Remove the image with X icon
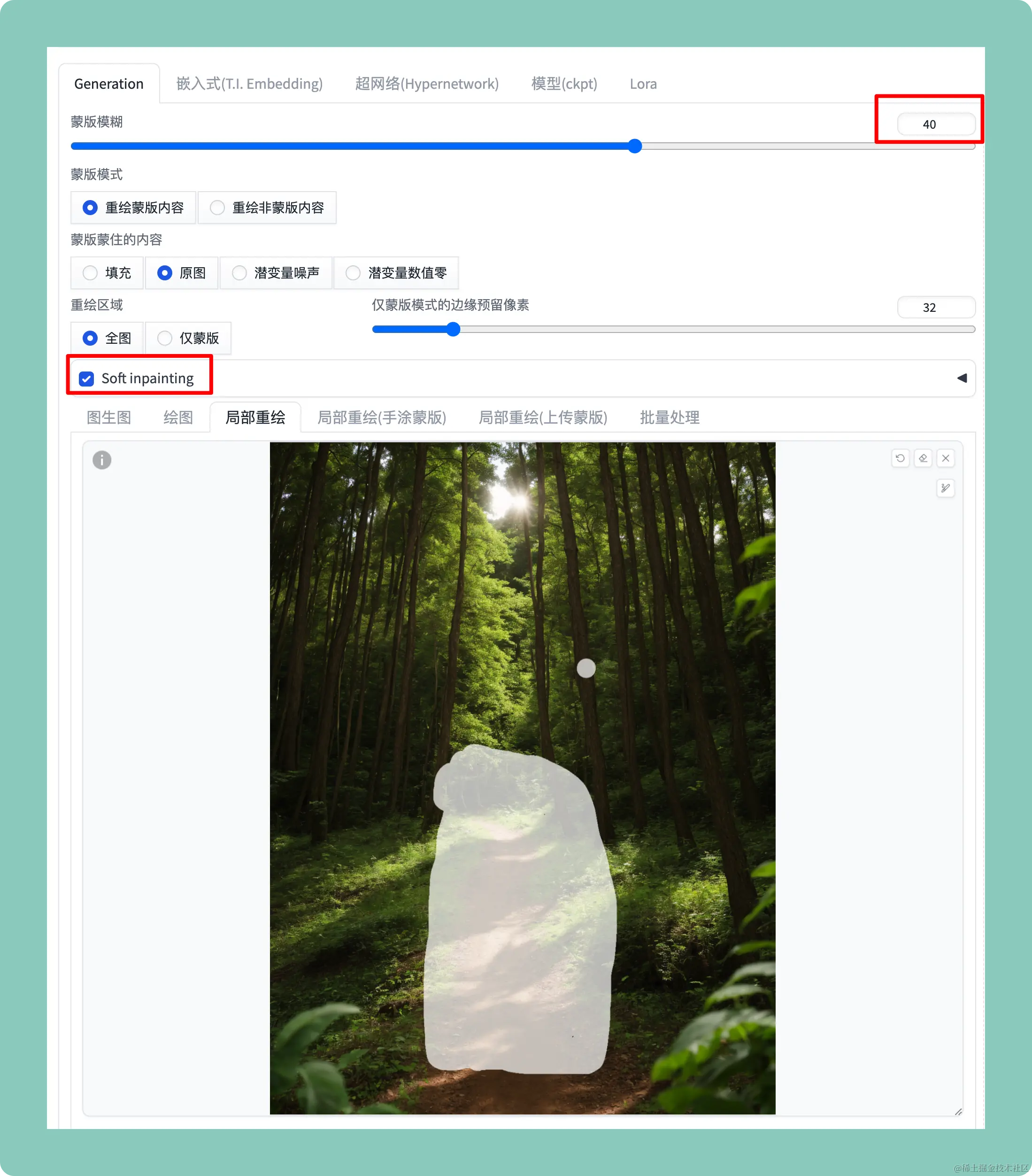Screen dimensions: 1032x1176 tap(945, 458)
